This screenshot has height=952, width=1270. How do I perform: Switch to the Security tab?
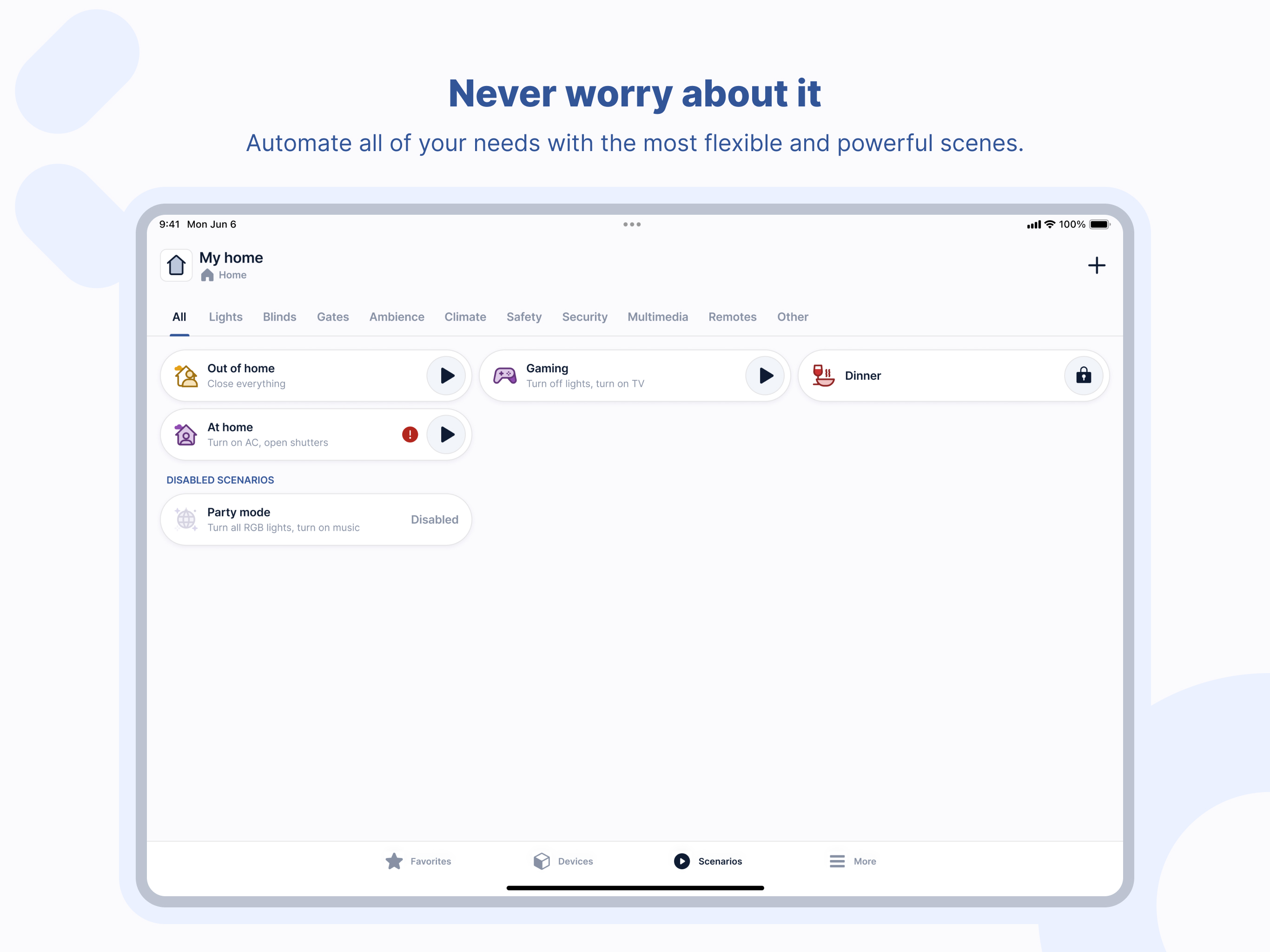584,317
